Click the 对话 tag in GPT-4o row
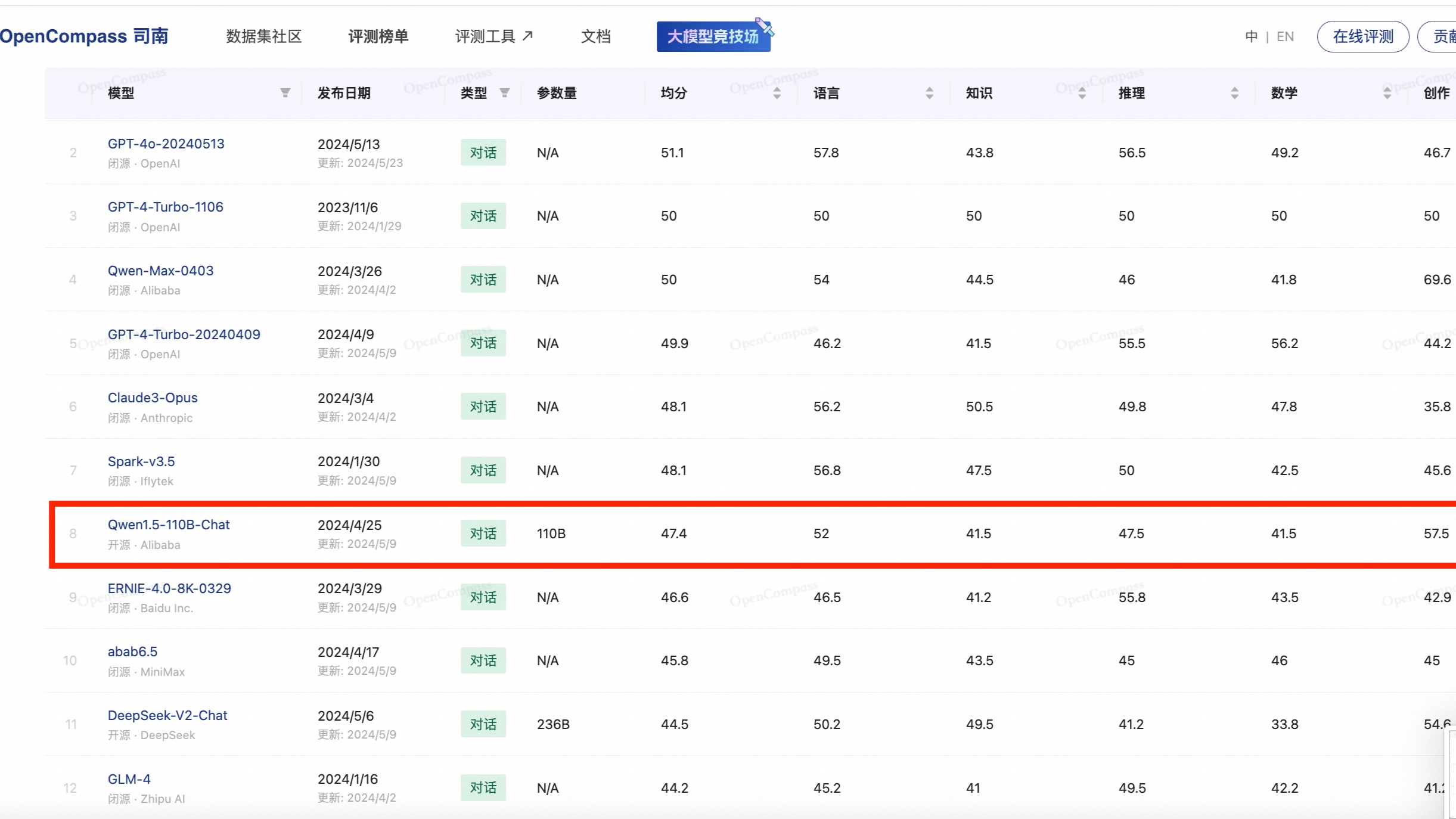Image resolution: width=1456 pixels, height=819 pixels. coord(483,153)
